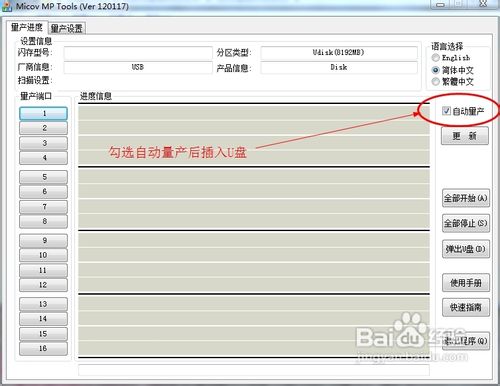Click port button 14
Viewport: 500px width, 386px height.
point(44,319)
